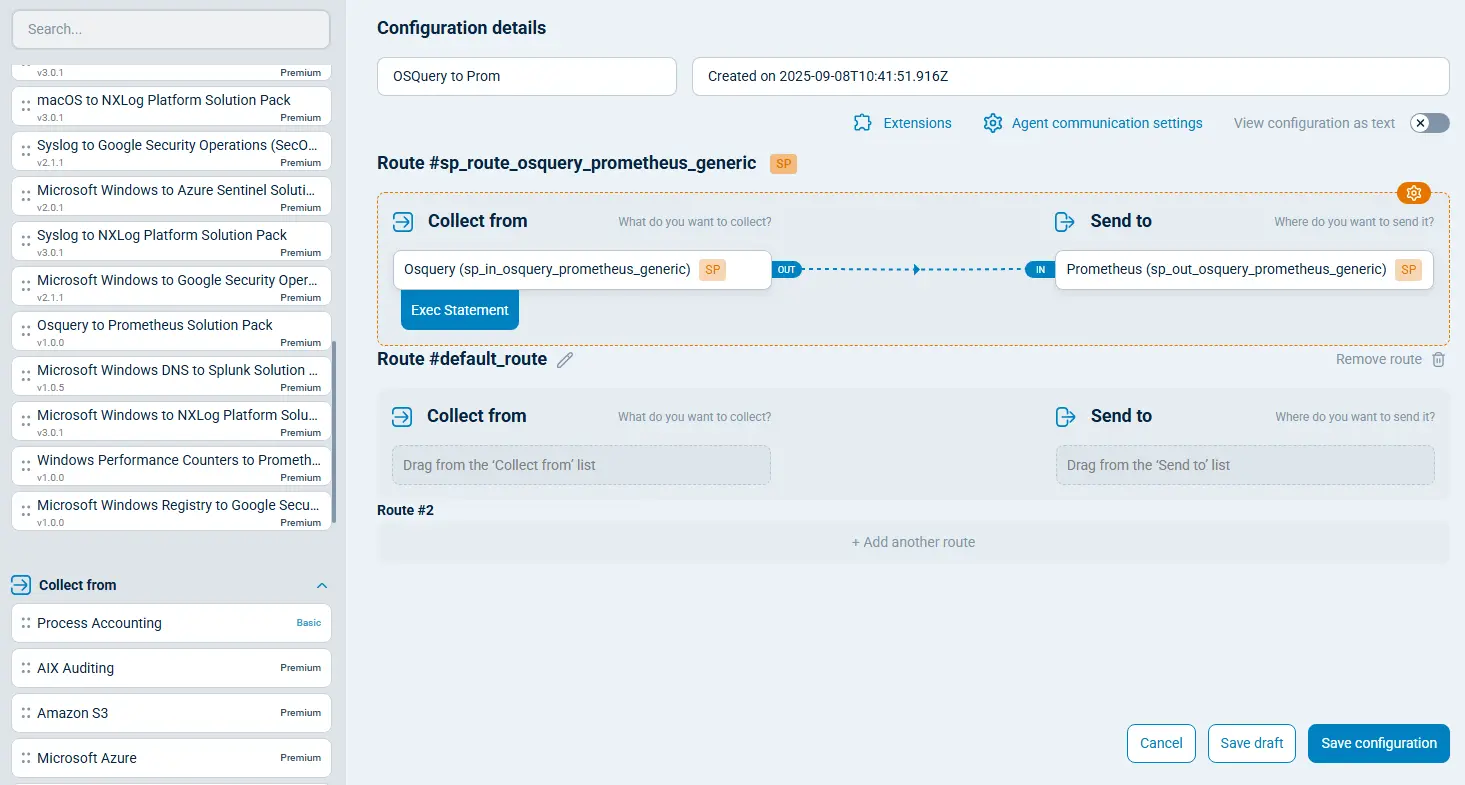Click the Remove route trash icon
This screenshot has width=1465, height=785.
(1438, 360)
